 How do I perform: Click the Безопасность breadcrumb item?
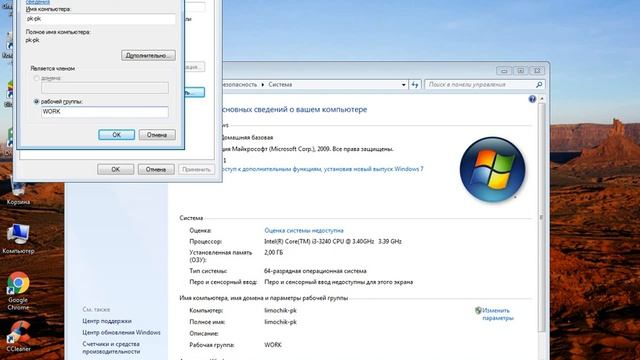240,84
